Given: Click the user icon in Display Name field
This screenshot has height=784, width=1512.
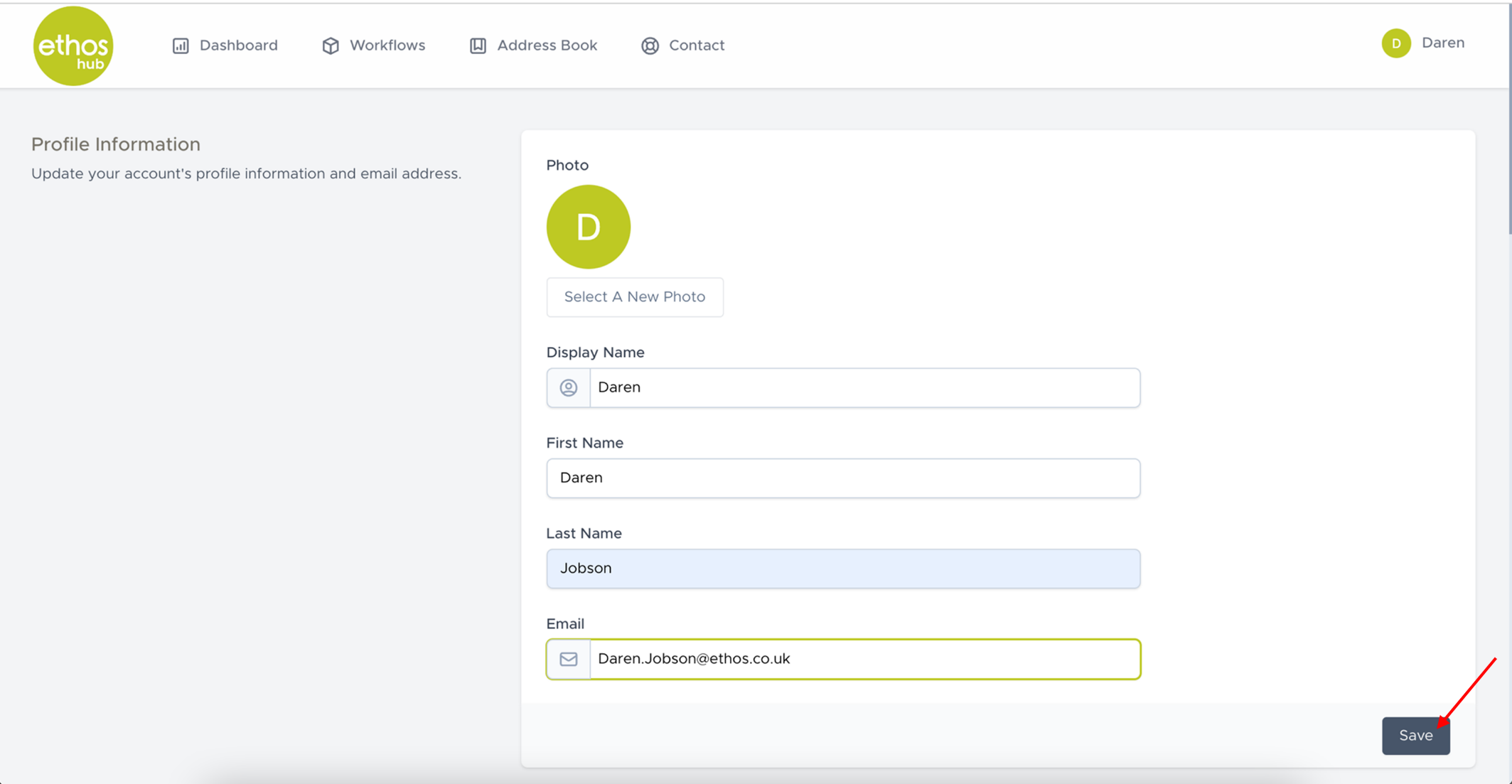Looking at the screenshot, I should pyautogui.click(x=569, y=387).
